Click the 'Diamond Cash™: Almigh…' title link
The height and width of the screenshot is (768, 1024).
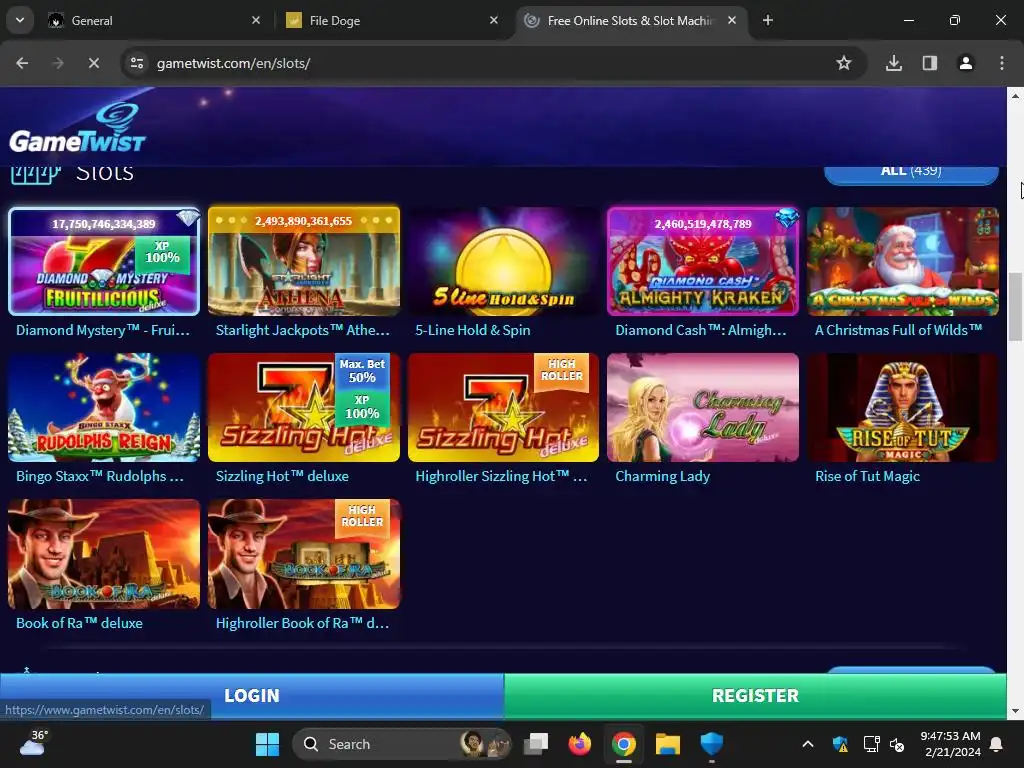tap(701, 330)
